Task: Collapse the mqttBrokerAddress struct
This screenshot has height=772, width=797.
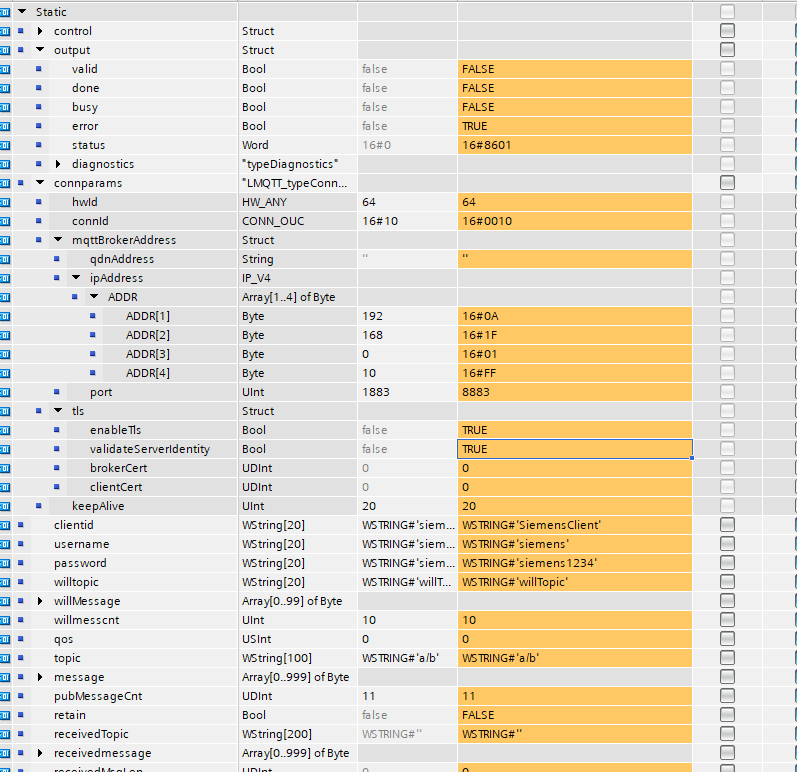Action: coord(58,240)
